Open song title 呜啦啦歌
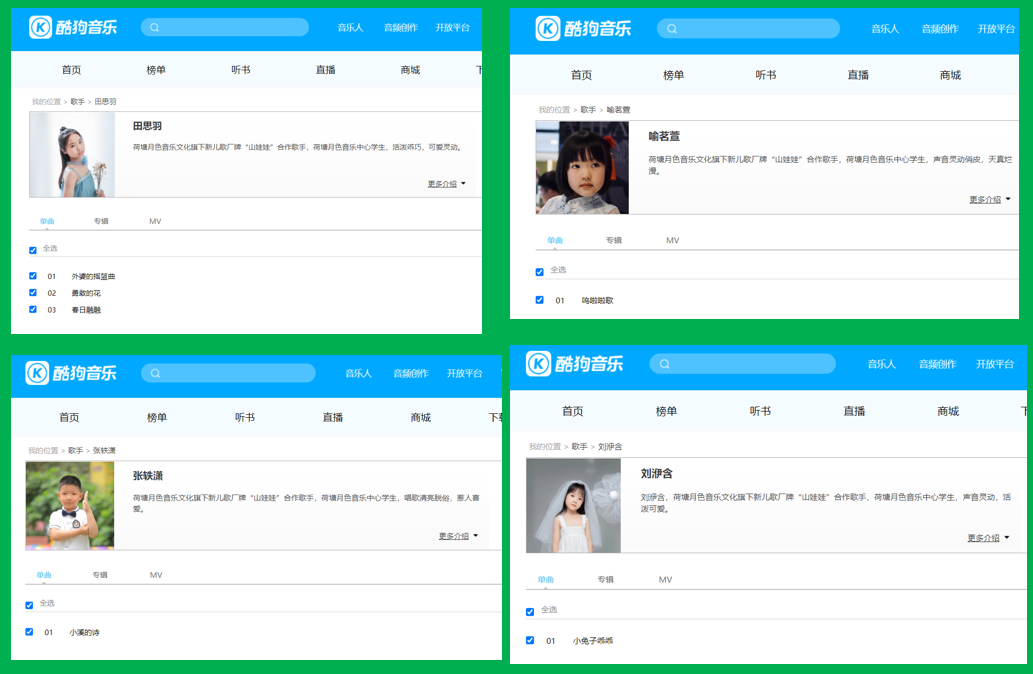The height and width of the screenshot is (674, 1033). click(x=598, y=300)
